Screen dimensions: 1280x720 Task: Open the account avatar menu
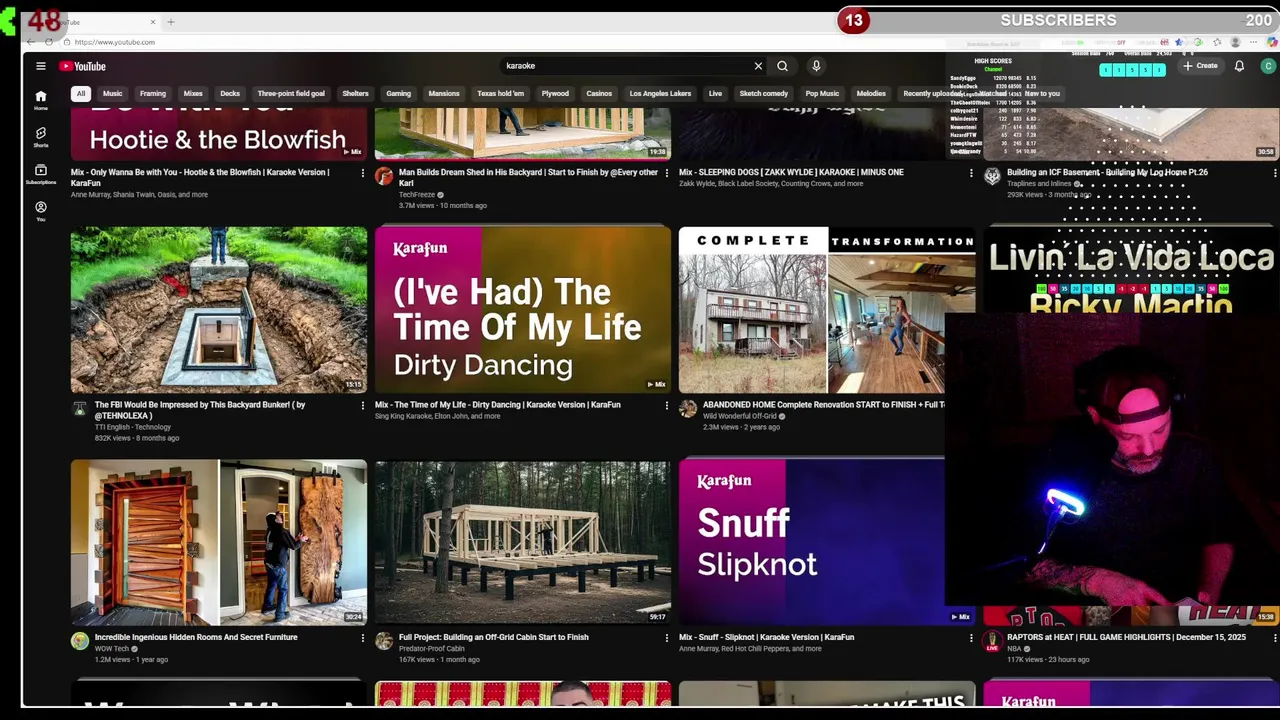click(x=1268, y=66)
